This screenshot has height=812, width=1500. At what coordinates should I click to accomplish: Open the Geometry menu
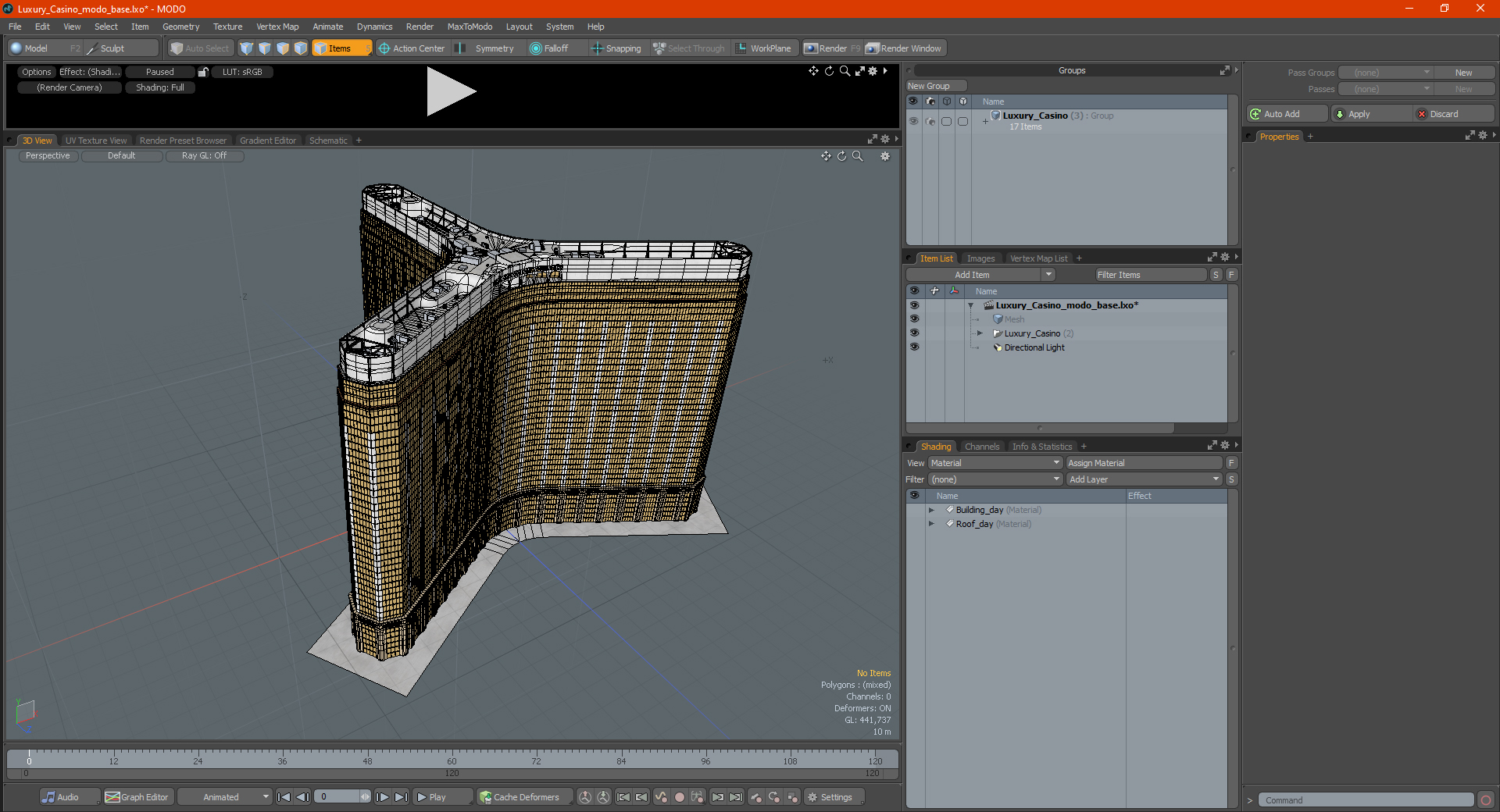tap(180, 27)
